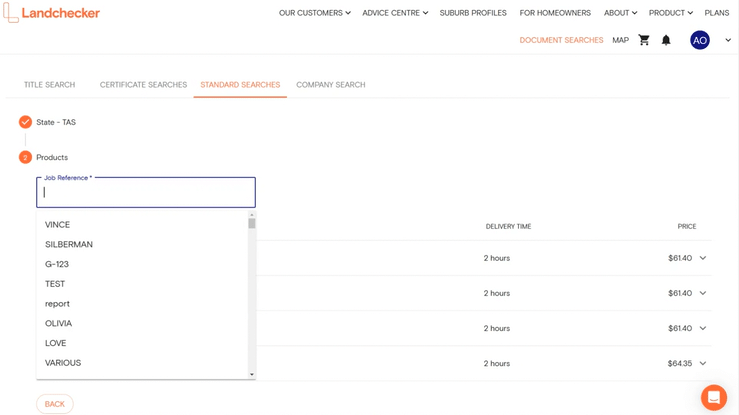Screen dimensions: 739x415
Task: Switch to Title Search tab
Action: (x=49, y=85)
